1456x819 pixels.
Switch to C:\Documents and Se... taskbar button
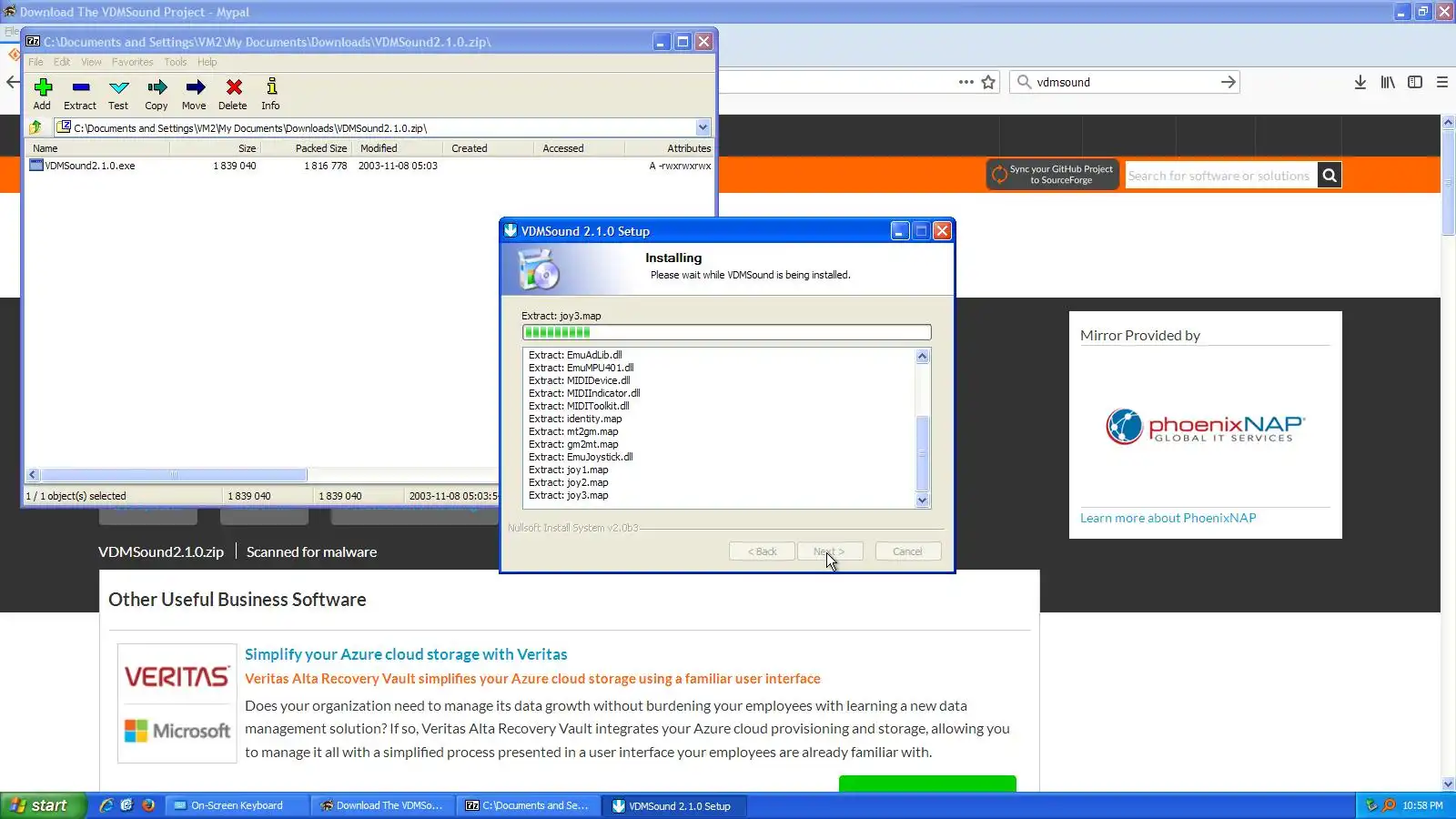(x=528, y=805)
